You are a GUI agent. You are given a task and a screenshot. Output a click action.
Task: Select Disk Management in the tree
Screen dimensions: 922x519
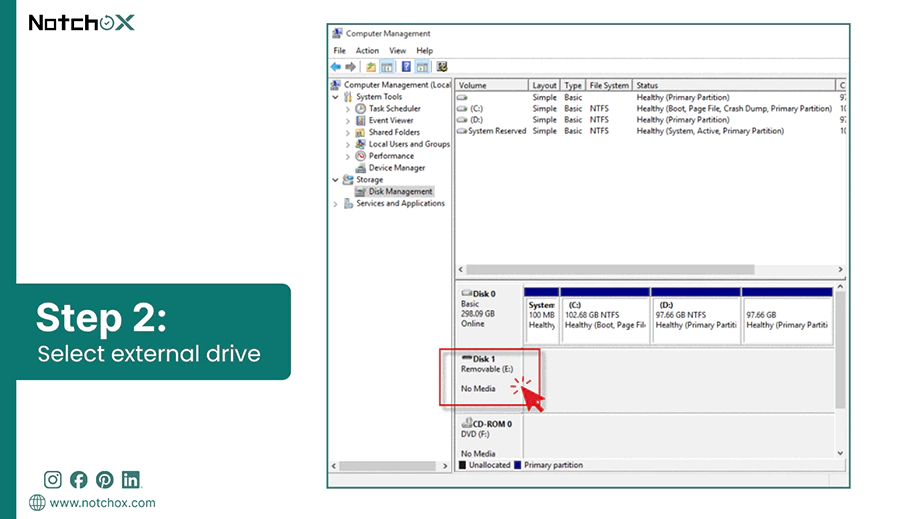pyautogui.click(x=400, y=192)
